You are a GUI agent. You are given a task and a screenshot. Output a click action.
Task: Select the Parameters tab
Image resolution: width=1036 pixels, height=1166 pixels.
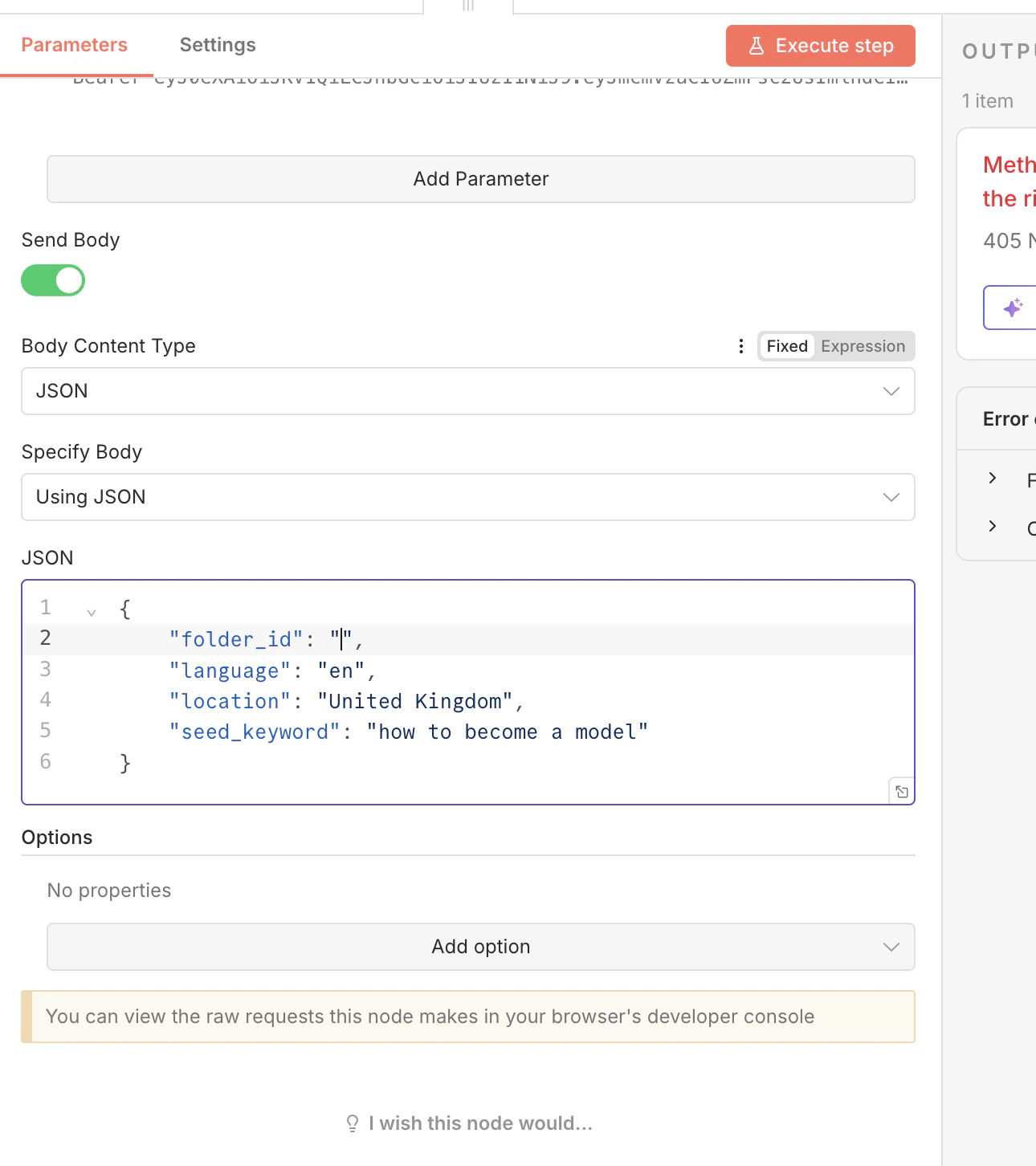coord(75,45)
